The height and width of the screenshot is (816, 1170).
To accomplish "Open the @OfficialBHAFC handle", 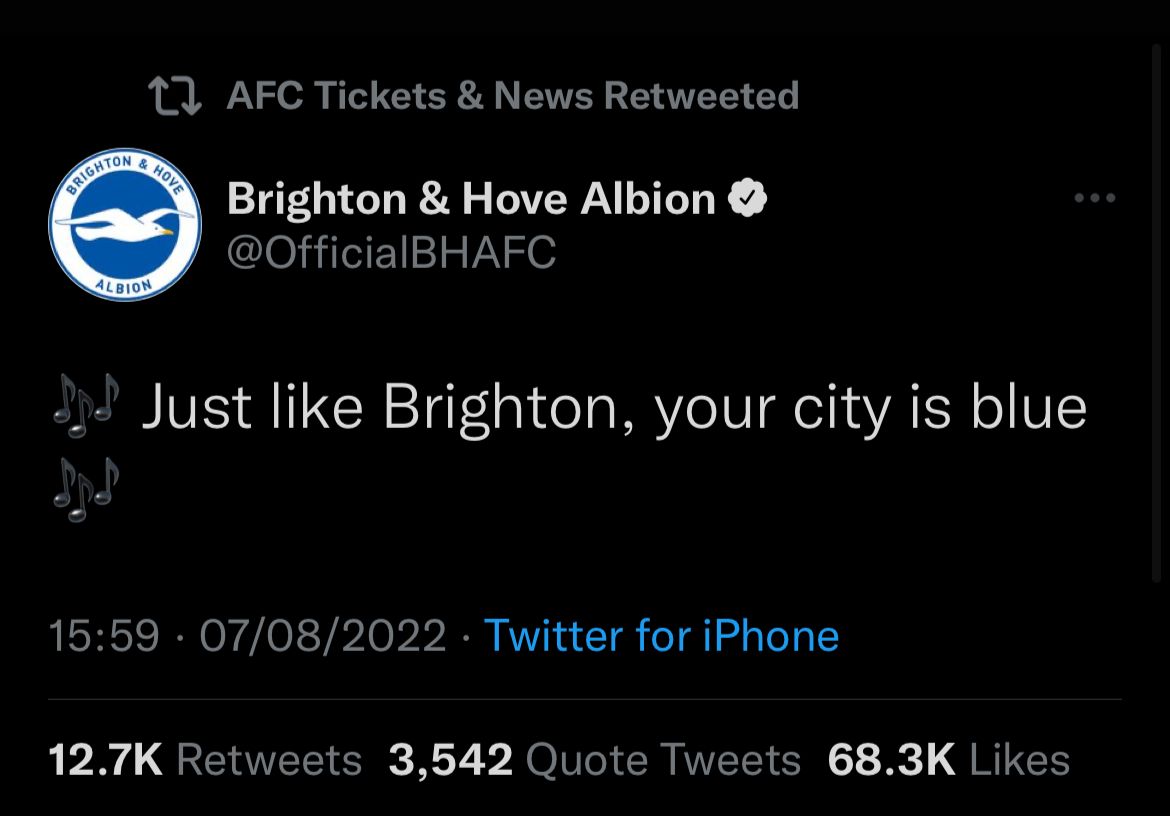I will pos(391,252).
